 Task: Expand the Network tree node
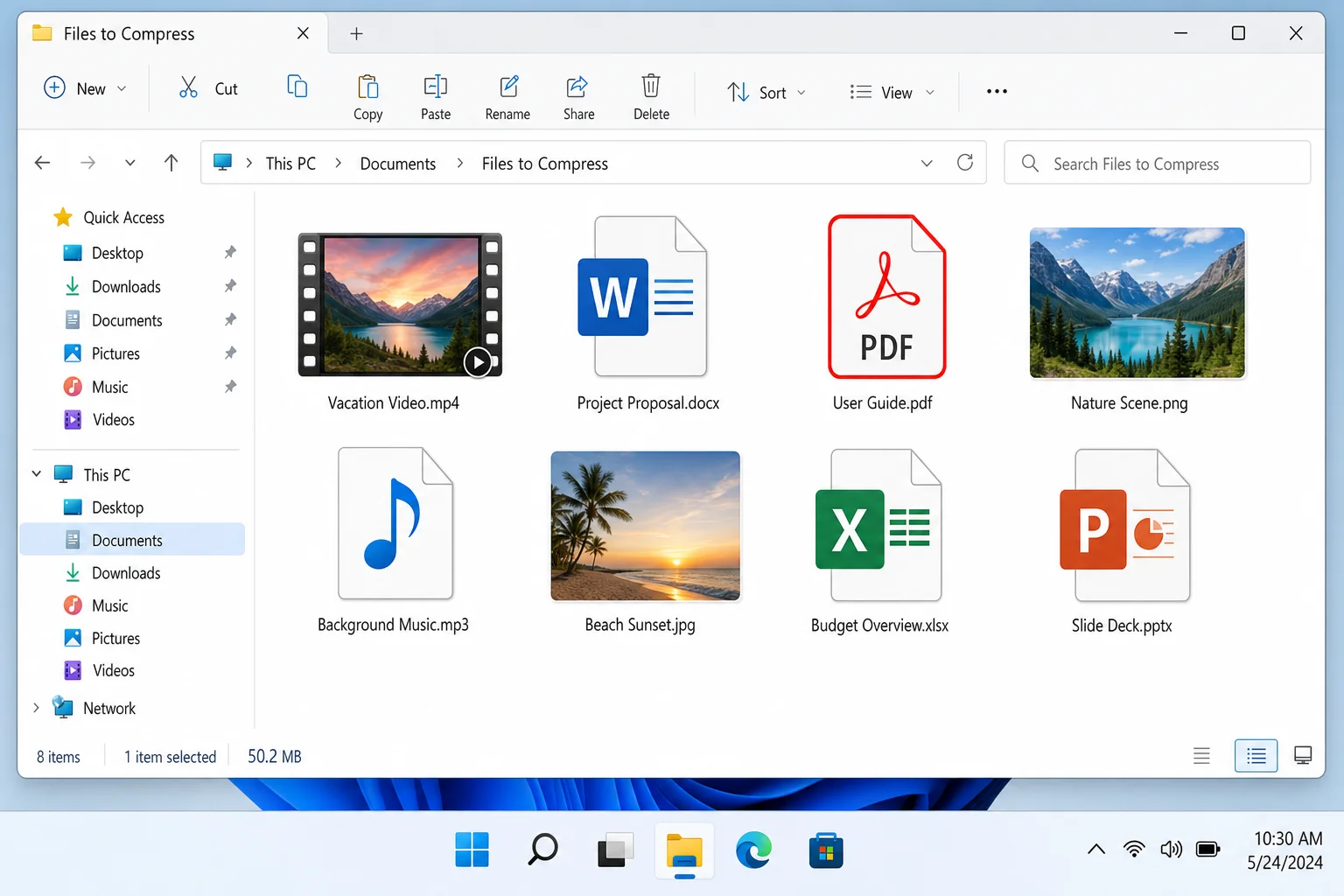pos(37,708)
